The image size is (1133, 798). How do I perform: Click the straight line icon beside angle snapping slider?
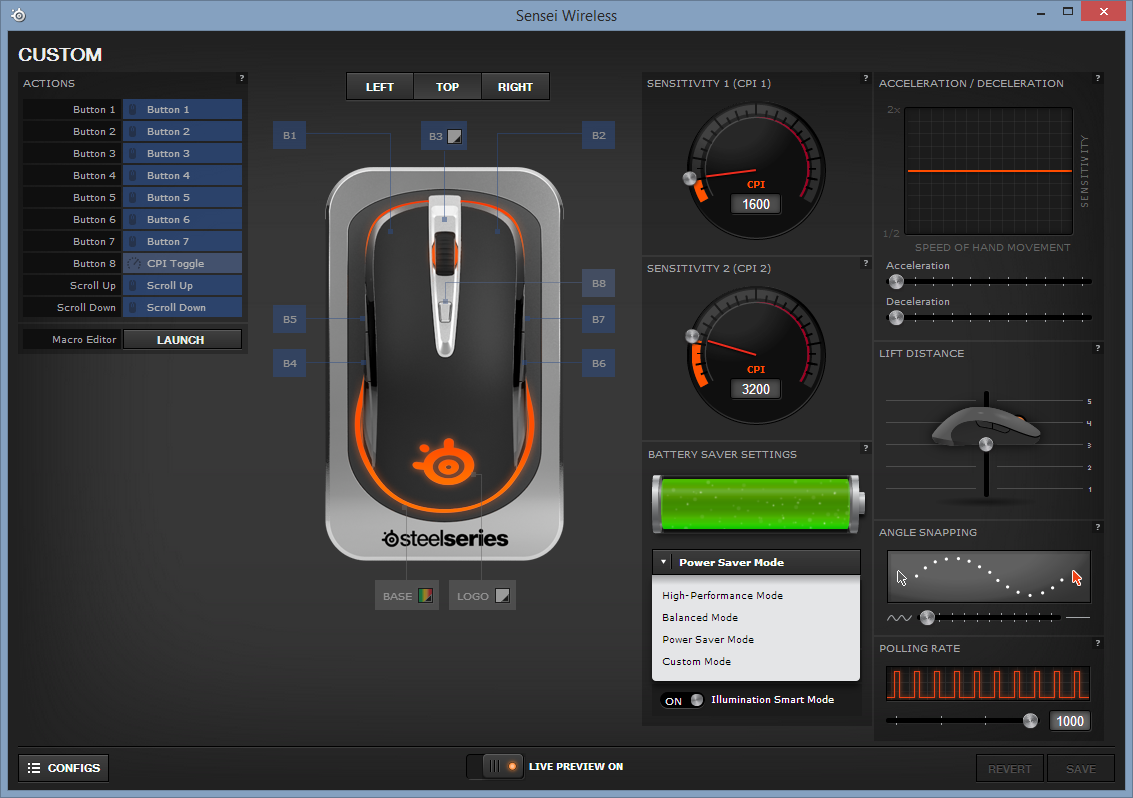click(x=1078, y=617)
